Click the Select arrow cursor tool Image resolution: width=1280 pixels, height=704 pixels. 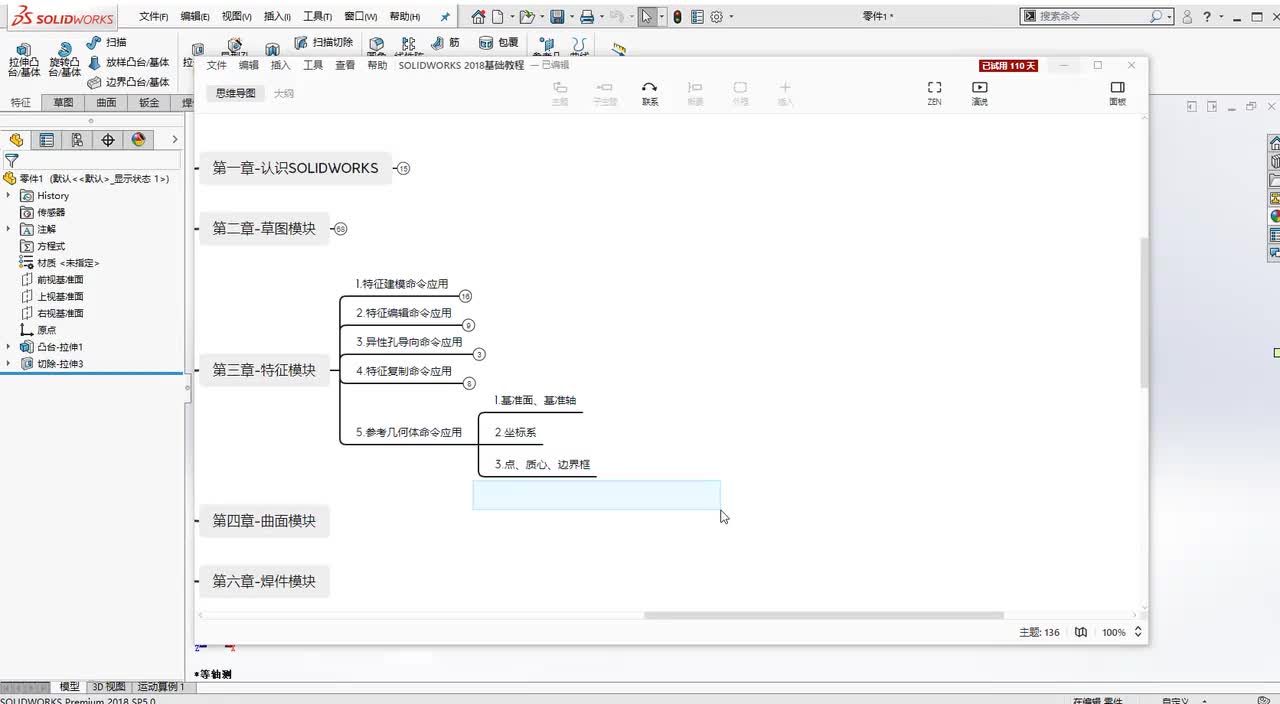pyautogui.click(x=648, y=17)
